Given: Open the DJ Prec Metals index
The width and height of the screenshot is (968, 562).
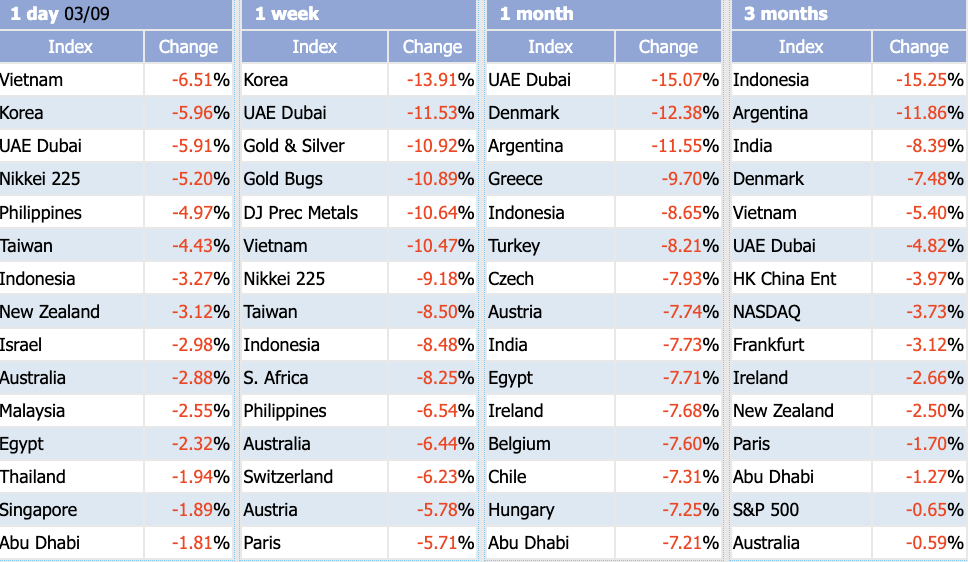Looking at the screenshot, I should [300, 213].
